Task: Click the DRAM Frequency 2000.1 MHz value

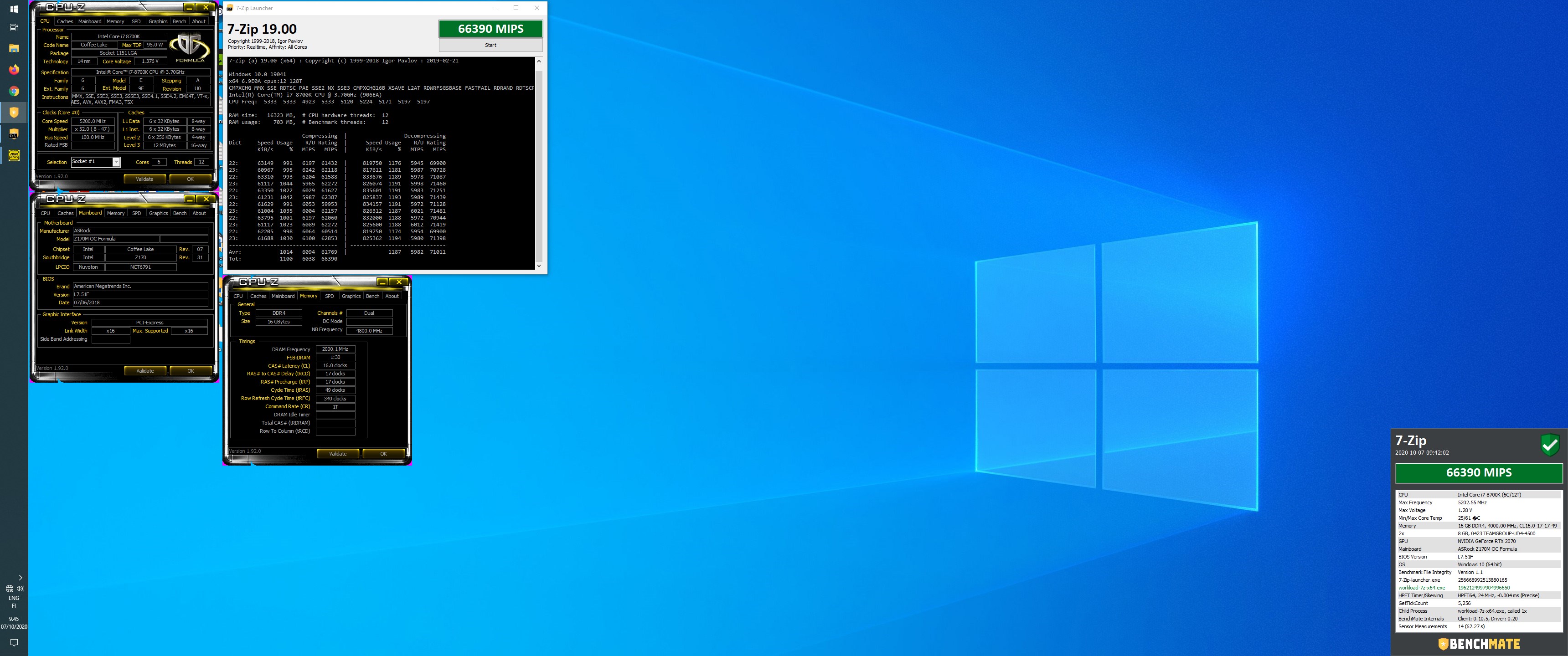Action: [x=335, y=349]
